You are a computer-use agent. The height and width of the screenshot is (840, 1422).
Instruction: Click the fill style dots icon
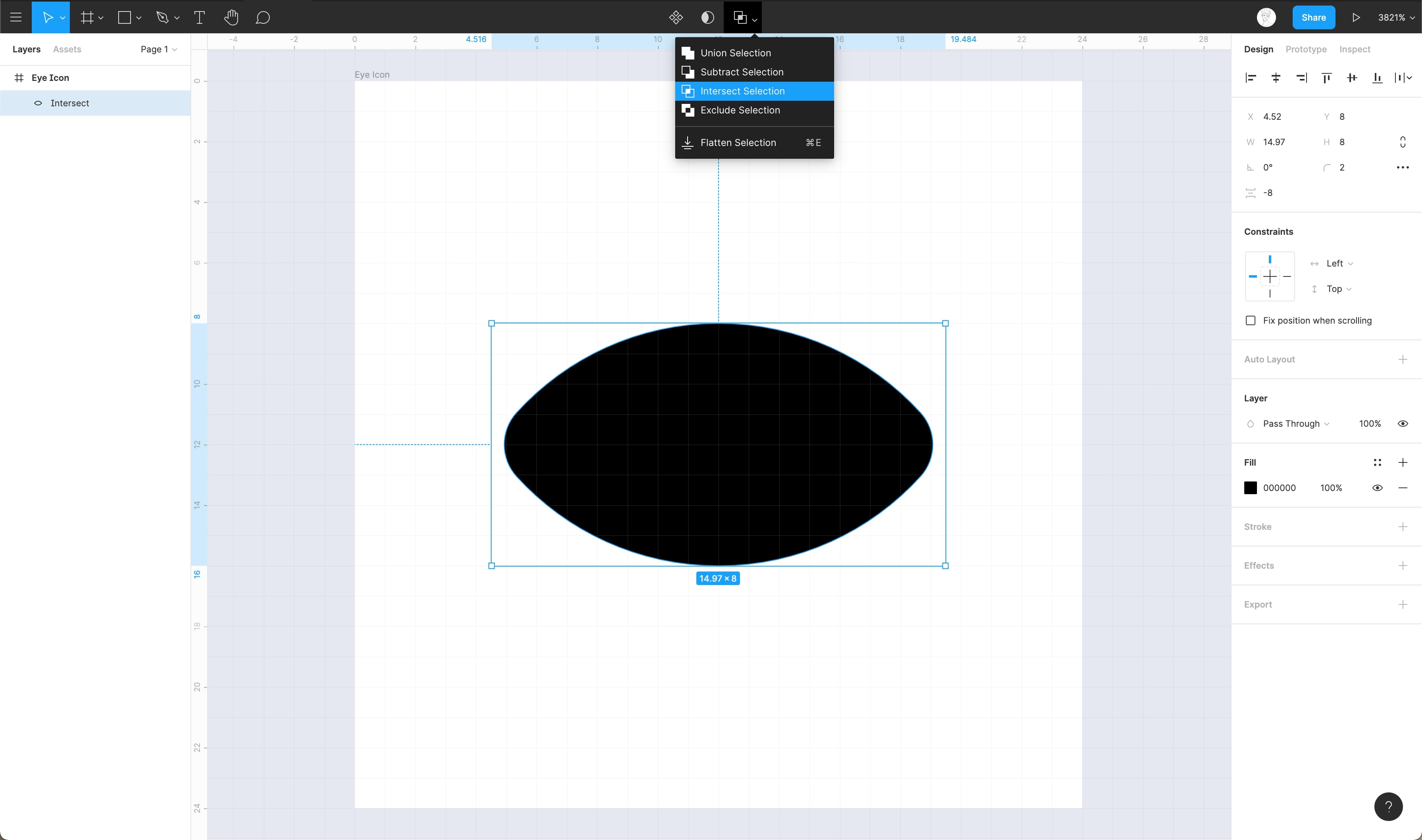tap(1377, 462)
